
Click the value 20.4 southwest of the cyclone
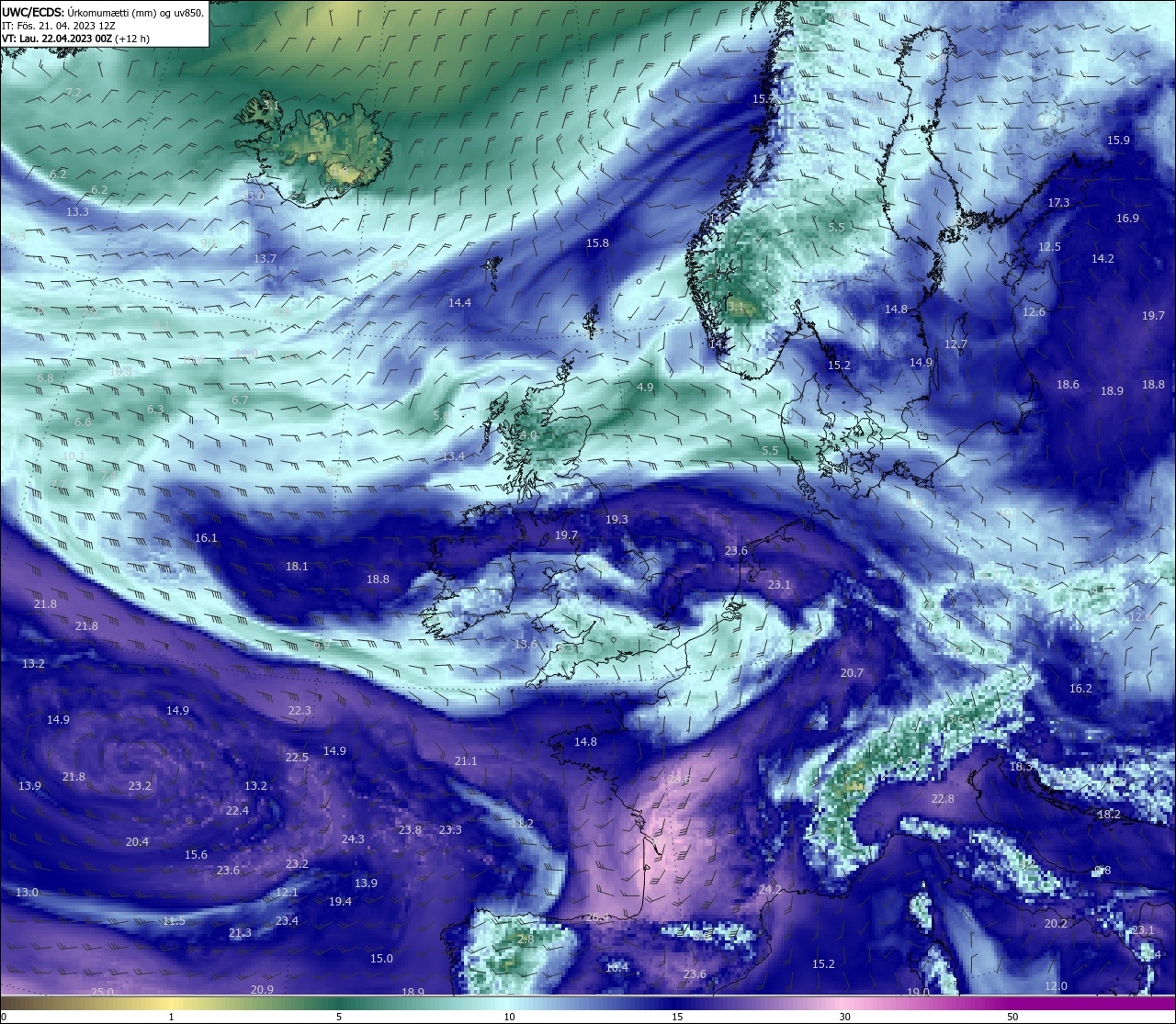pos(137,842)
